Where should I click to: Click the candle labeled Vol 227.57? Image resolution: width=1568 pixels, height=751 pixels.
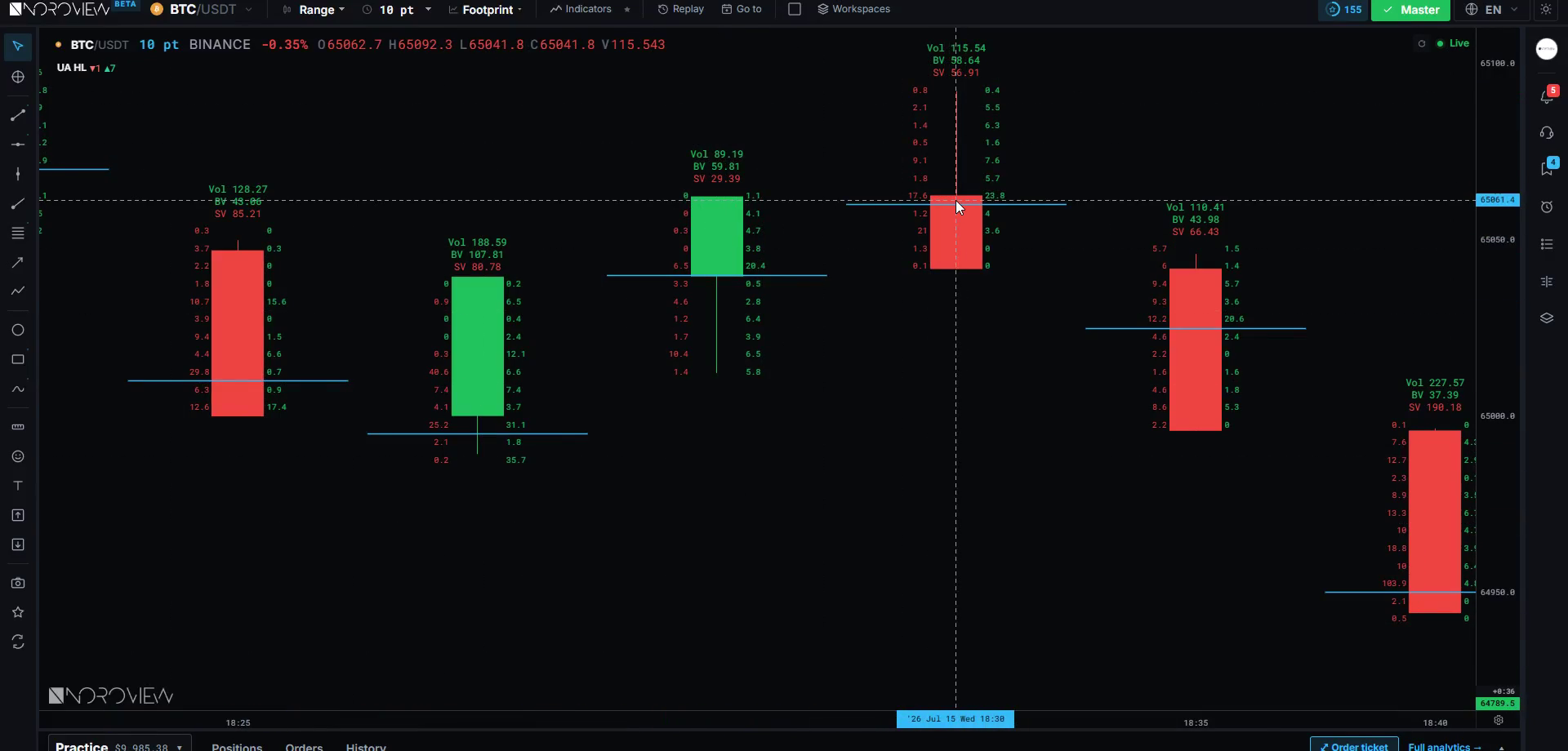1435,522
